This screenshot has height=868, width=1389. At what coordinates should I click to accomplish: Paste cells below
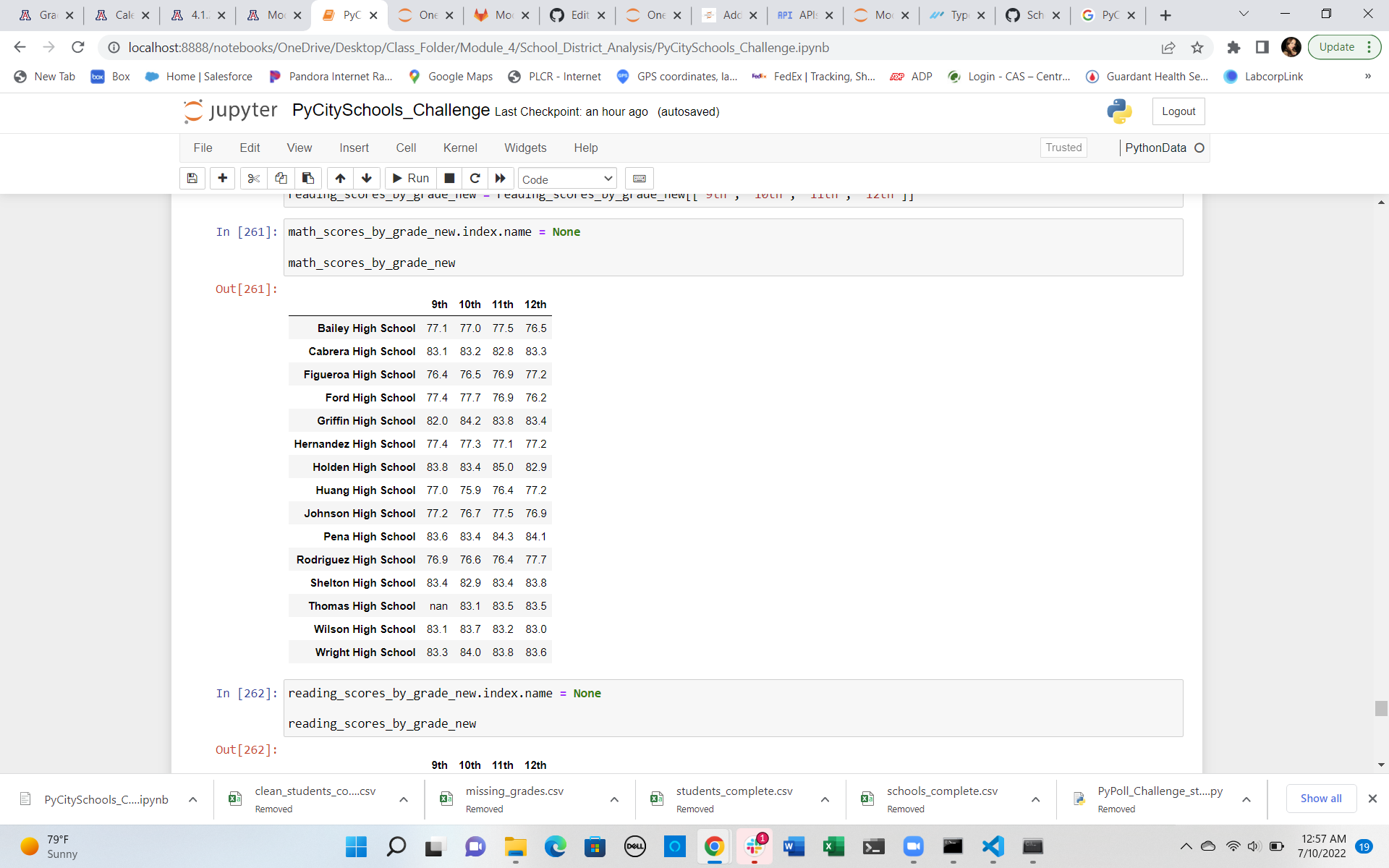click(307, 178)
